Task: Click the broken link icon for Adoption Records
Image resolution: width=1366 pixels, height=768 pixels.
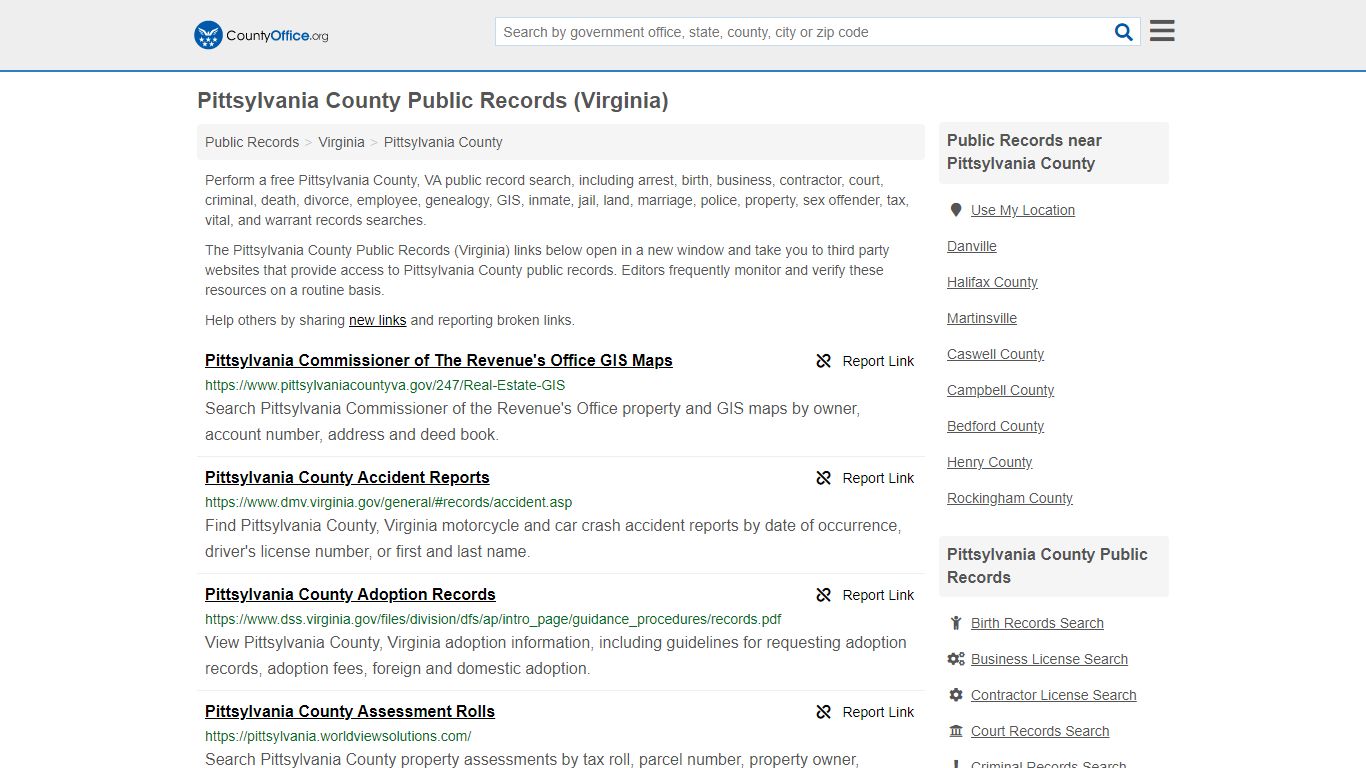Action: (x=824, y=595)
